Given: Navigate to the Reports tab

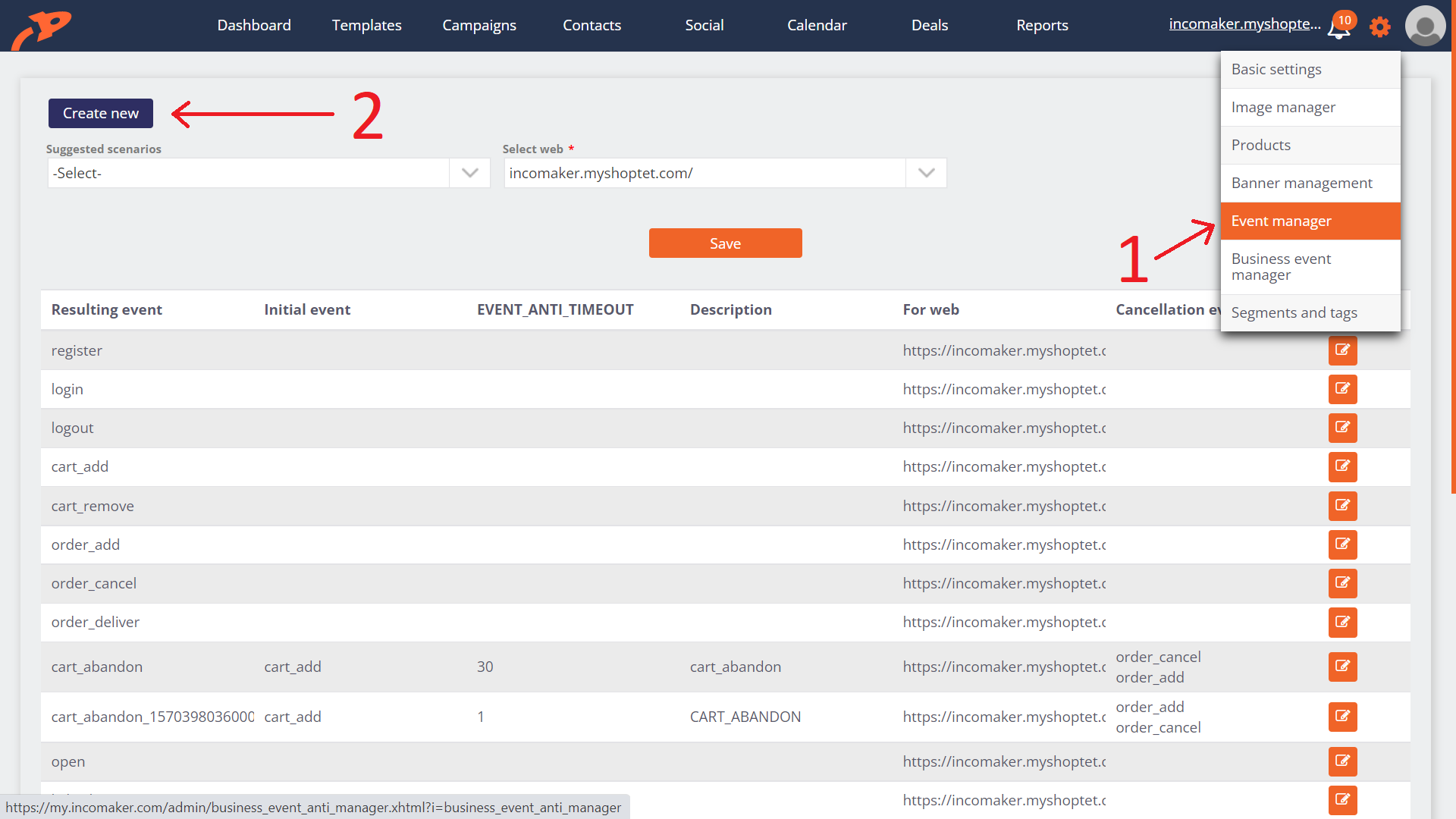Looking at the screenshot, I should [x=1042, y=25].
